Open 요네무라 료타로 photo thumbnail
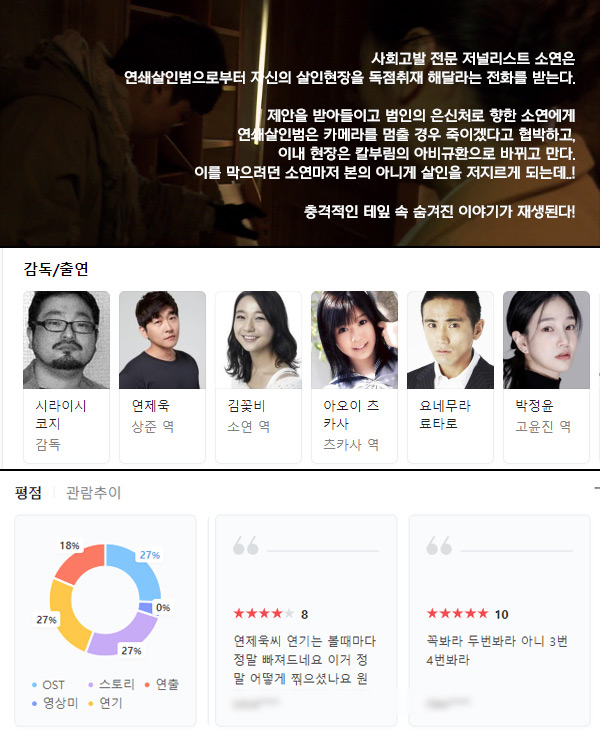Viewport: 600px width, 740px height. (x=450, y=340)
